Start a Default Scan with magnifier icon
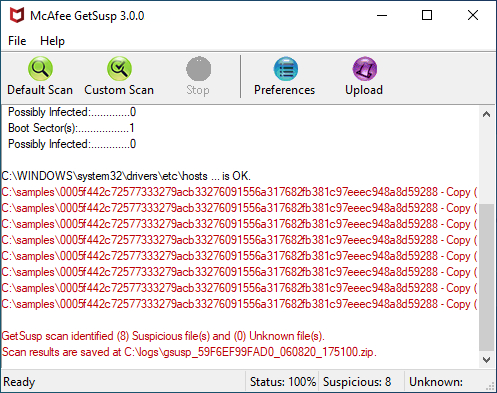 click(40, 69)
